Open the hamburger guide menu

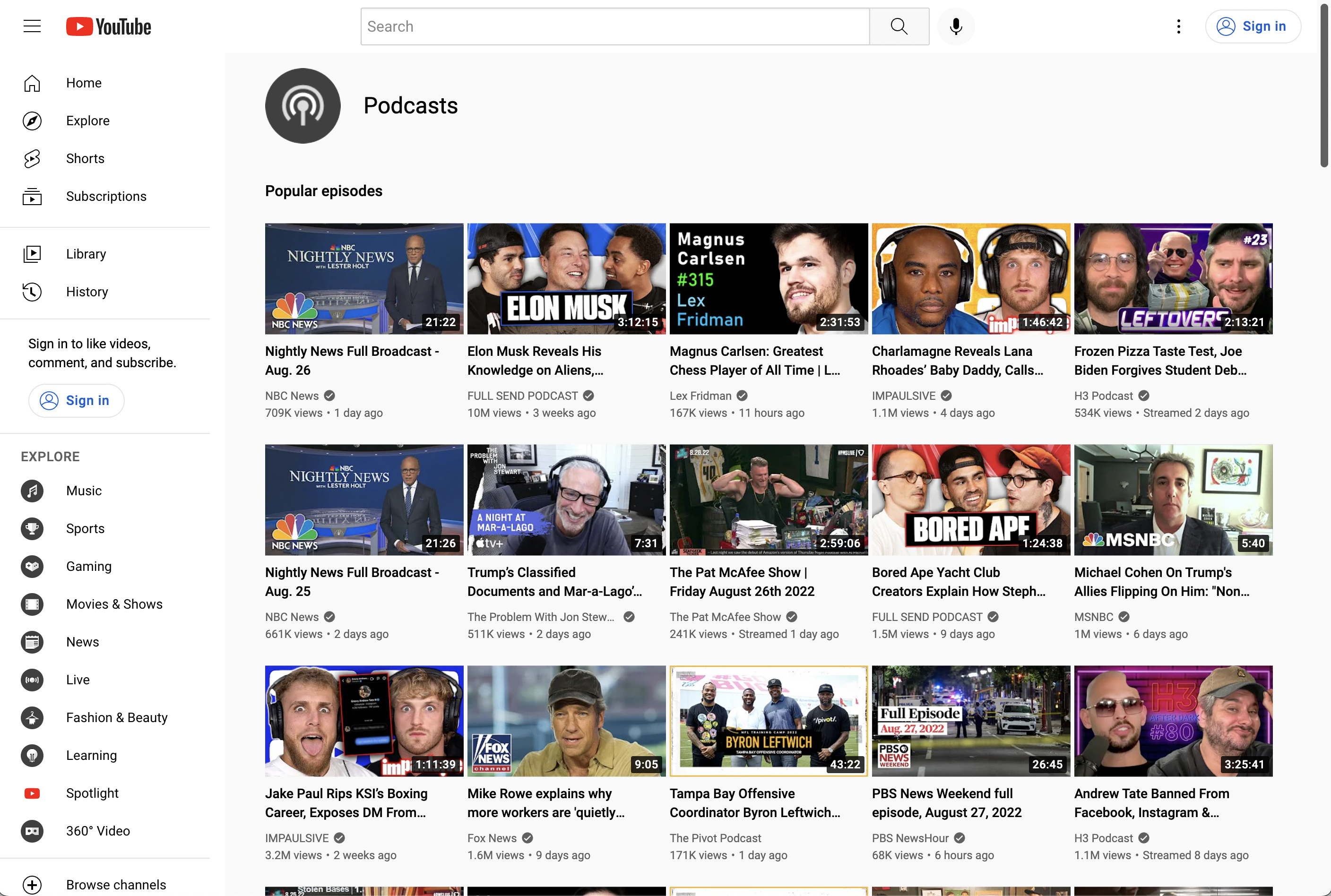point(32,26)
